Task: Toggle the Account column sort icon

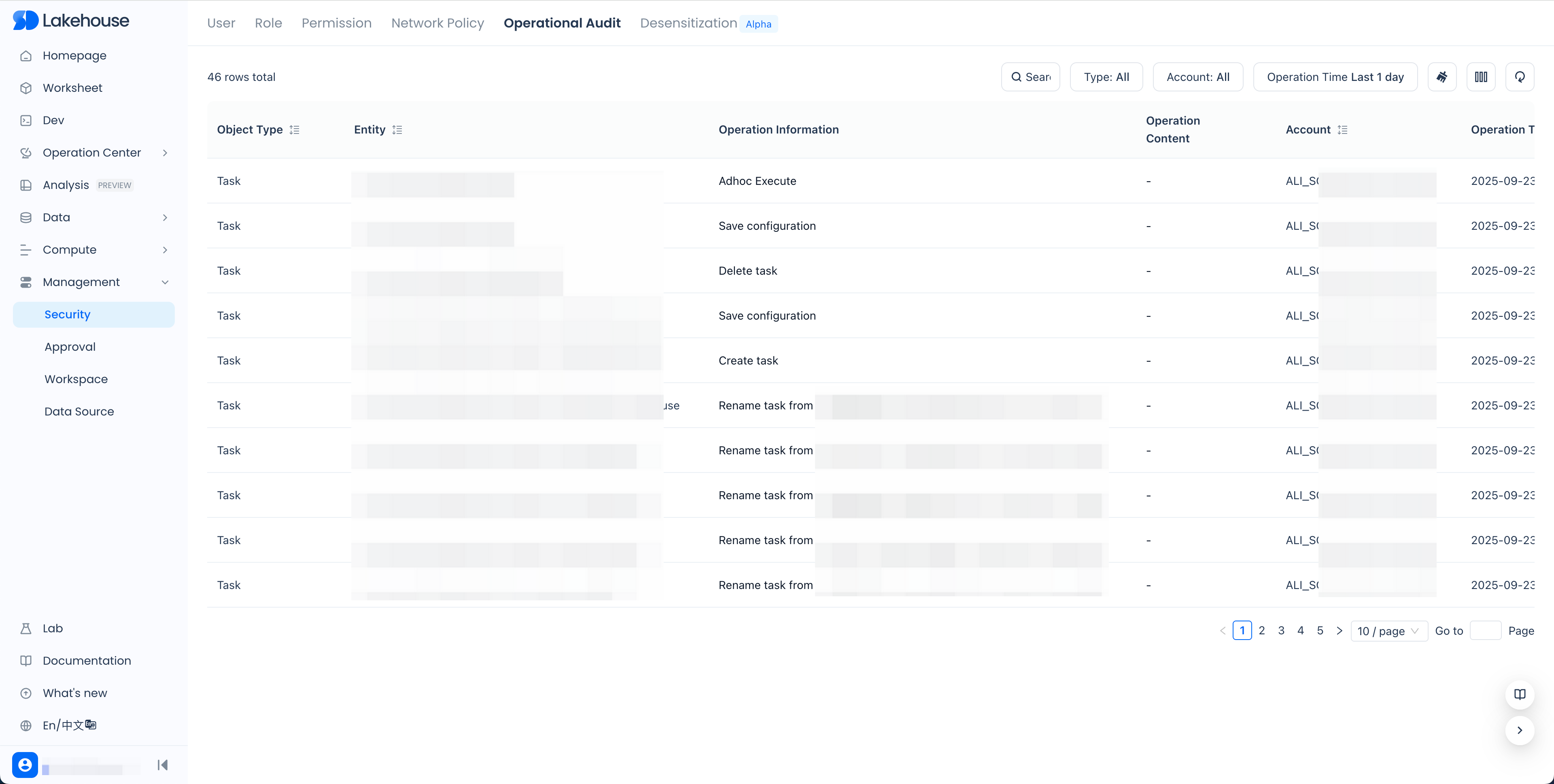Action: pos(1342,130)
